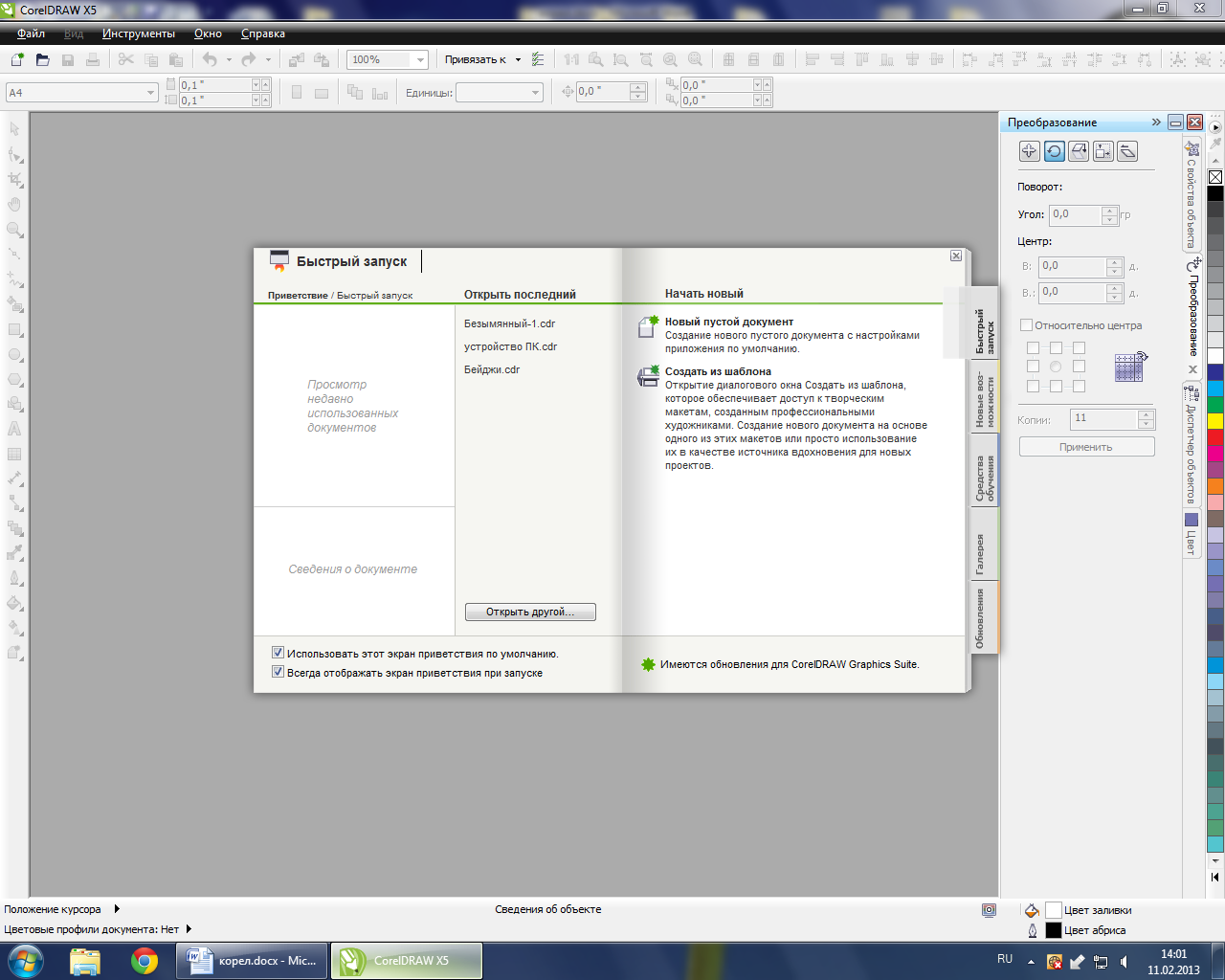The image size is (1225, 980).
Task: Select the no-color X swatch in palette
Action: 1215,177
